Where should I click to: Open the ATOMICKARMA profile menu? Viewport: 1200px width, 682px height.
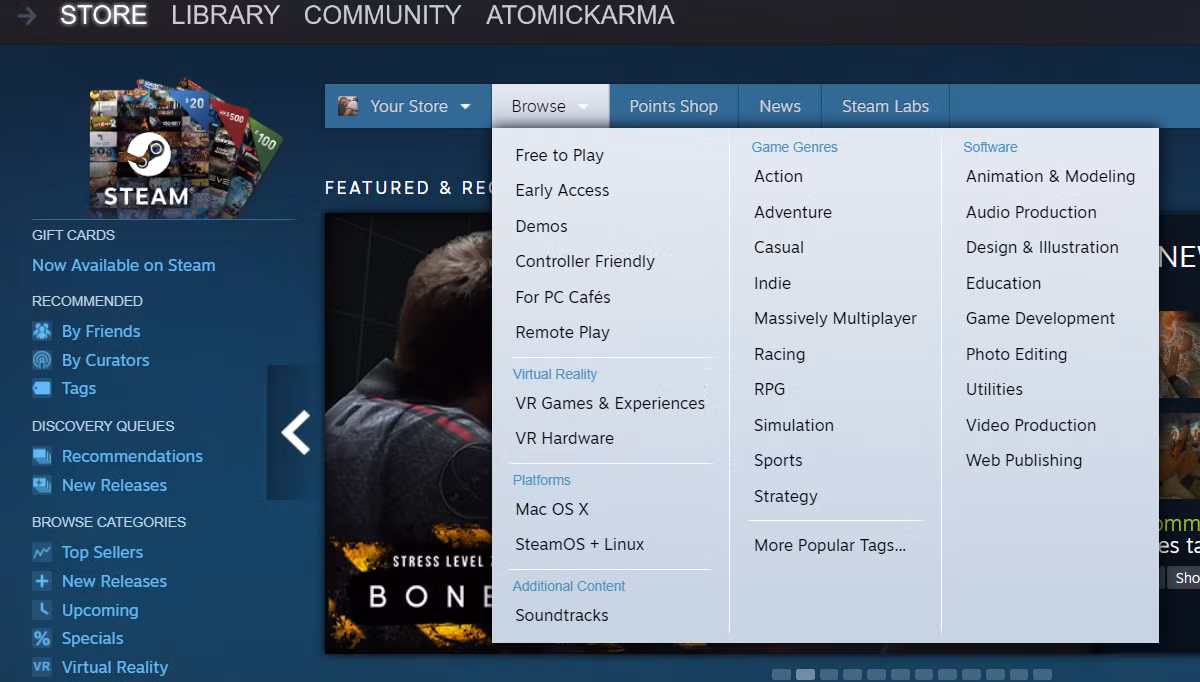point(580,16)
